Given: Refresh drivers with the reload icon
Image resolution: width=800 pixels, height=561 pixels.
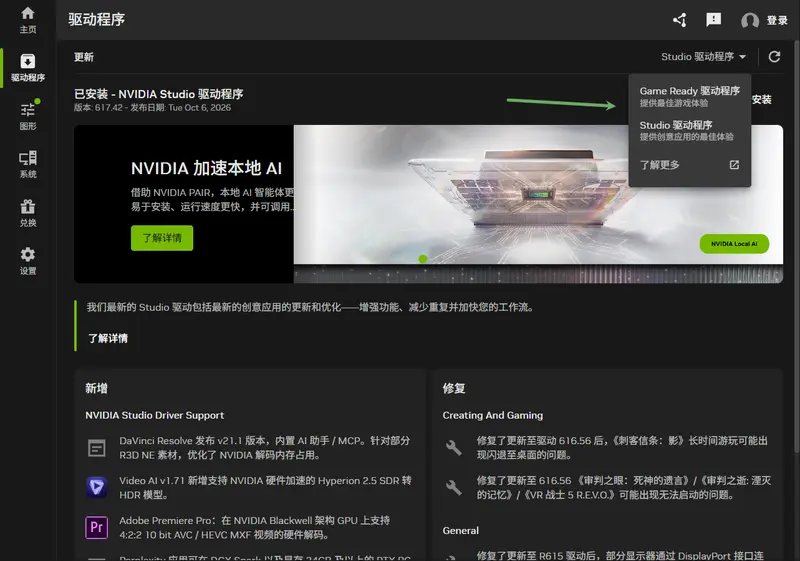Looking at the screenshot, I should [774, 57].
